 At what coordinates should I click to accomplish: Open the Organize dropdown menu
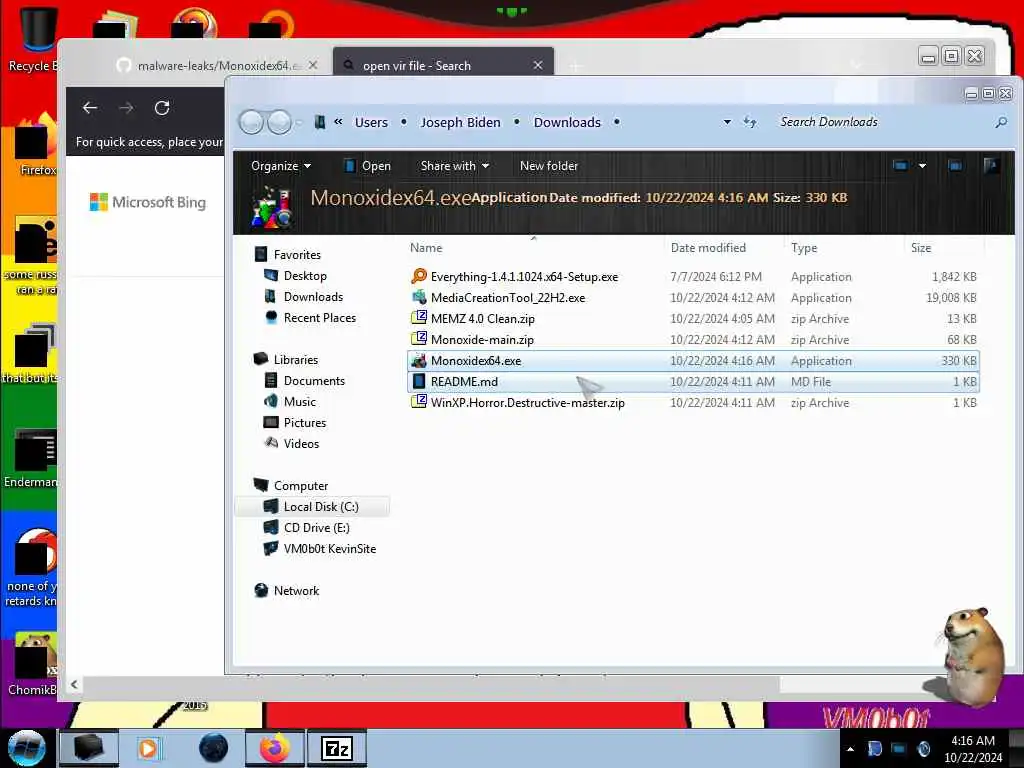[281, 166]
